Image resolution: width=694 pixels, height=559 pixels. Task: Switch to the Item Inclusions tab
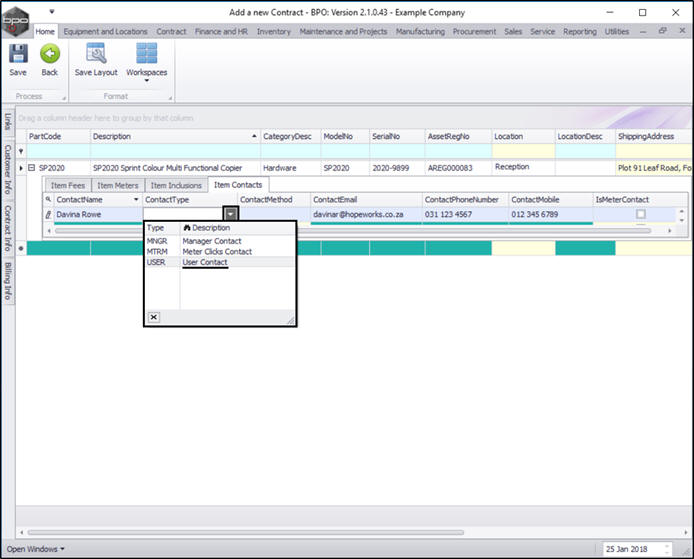pos(176,185)
